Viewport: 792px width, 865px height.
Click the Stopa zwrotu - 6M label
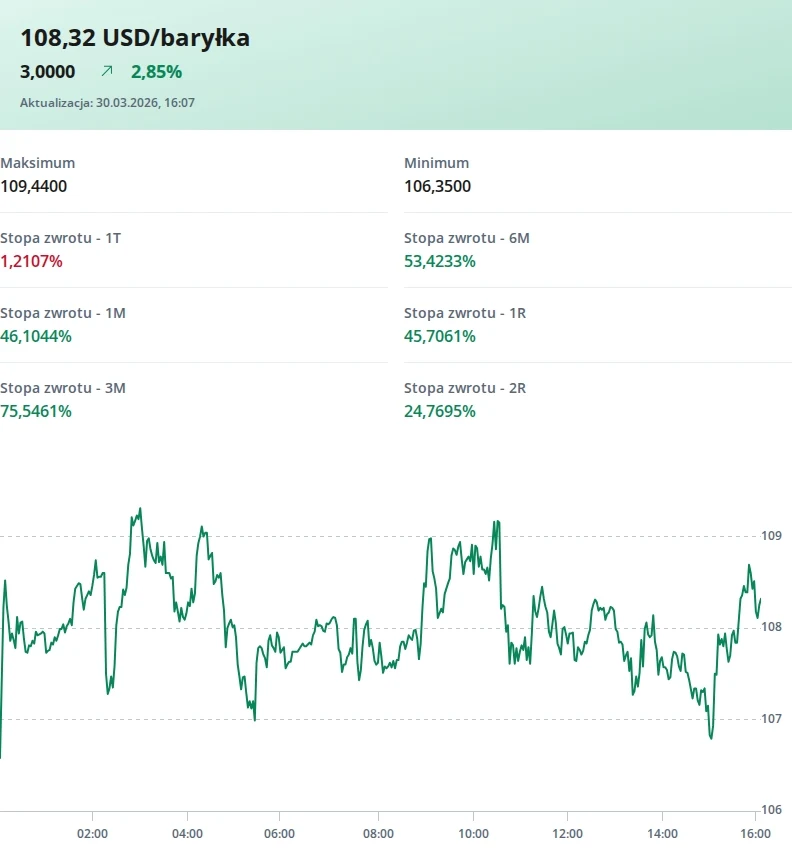pyautogui.click(x=466, y=238)
